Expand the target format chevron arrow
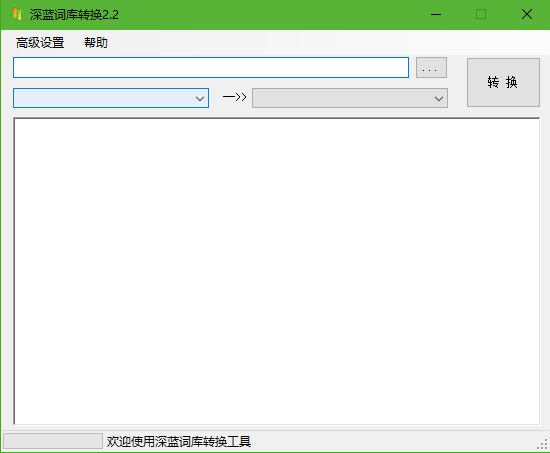Image resolution: width=550 pixels, height=453 pixels. click(x=439, y=99)
